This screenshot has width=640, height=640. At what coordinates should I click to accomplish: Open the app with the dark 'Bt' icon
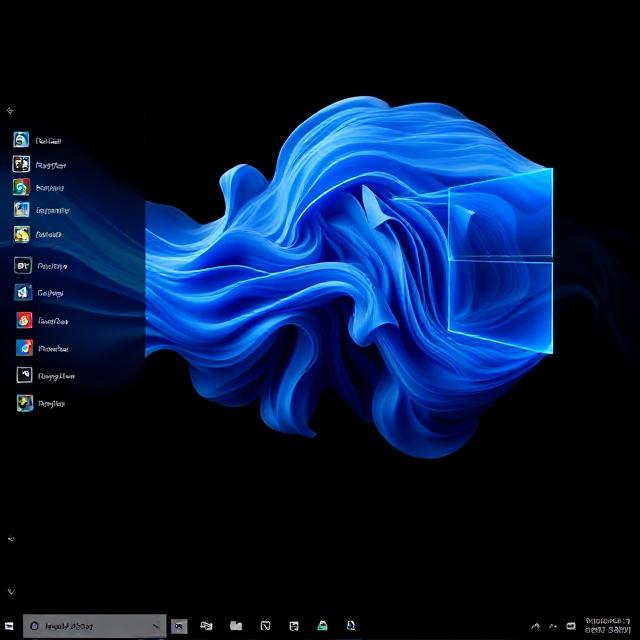[22, 266]
